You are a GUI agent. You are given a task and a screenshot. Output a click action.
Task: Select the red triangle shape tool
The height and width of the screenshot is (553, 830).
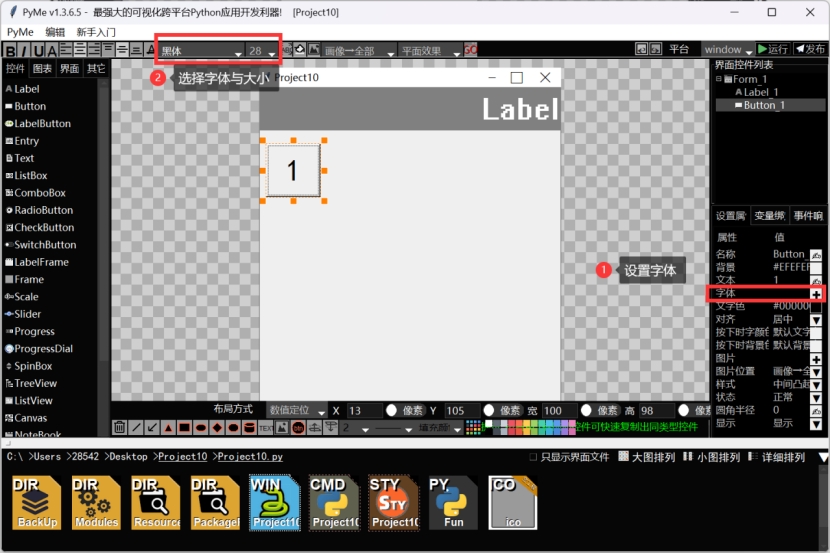169,428
